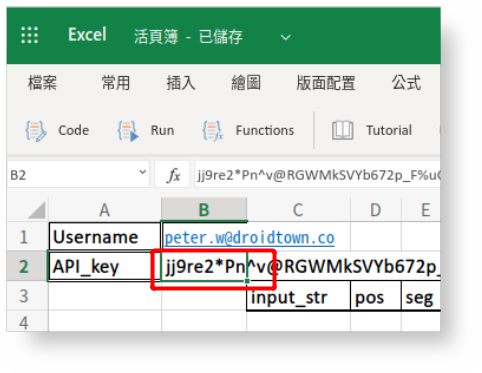Select column A header

(105, 210)
